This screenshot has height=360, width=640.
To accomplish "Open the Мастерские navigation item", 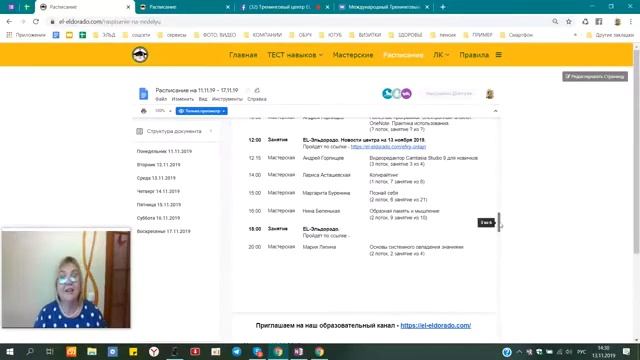I will pos(353,55).
